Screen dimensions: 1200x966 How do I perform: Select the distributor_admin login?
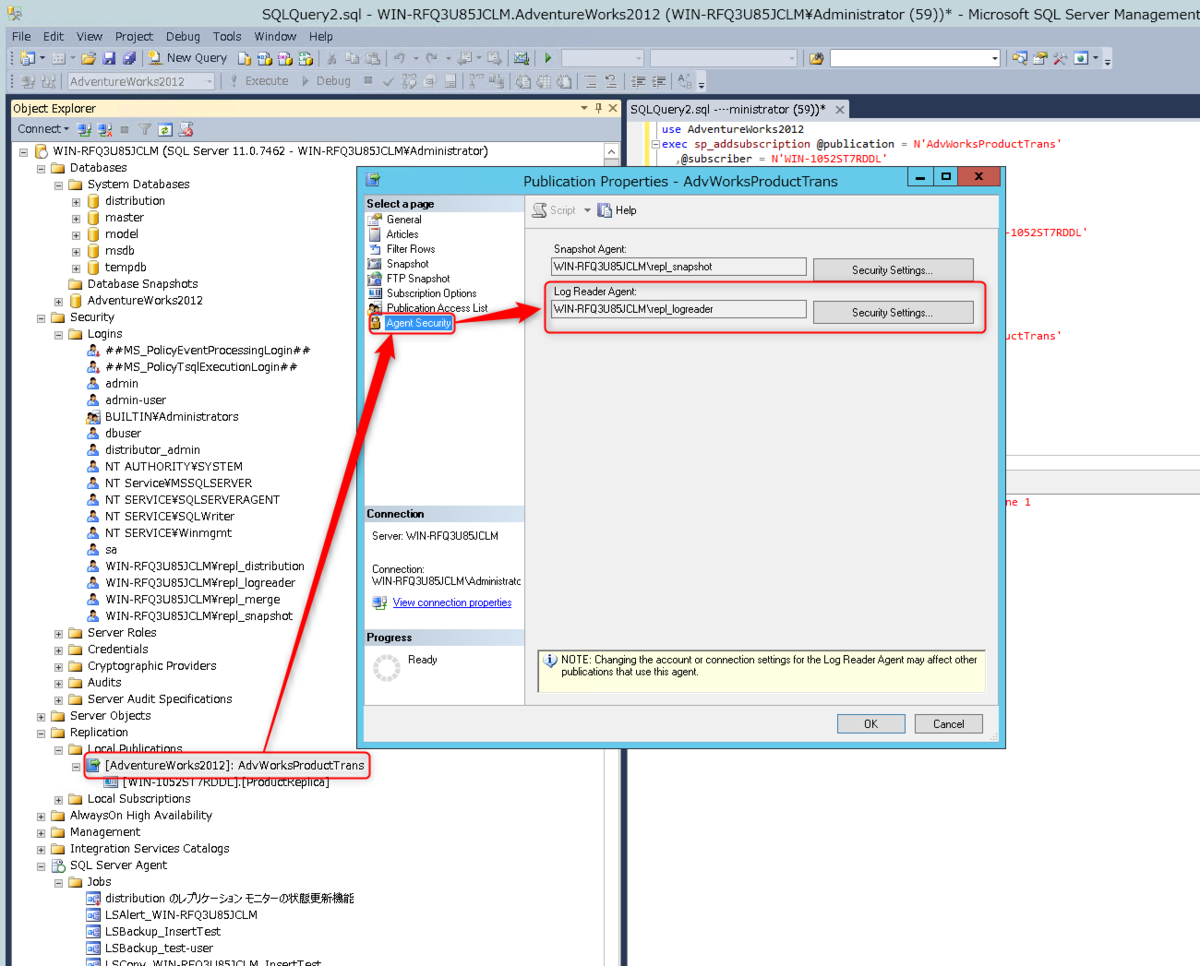(152, 450)
